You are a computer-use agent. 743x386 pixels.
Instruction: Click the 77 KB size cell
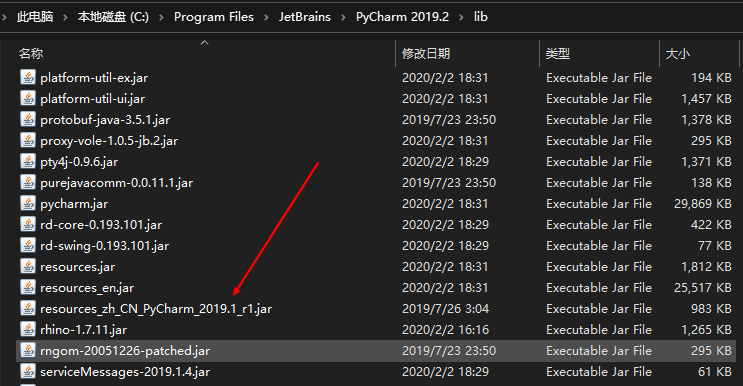point(715,245)
